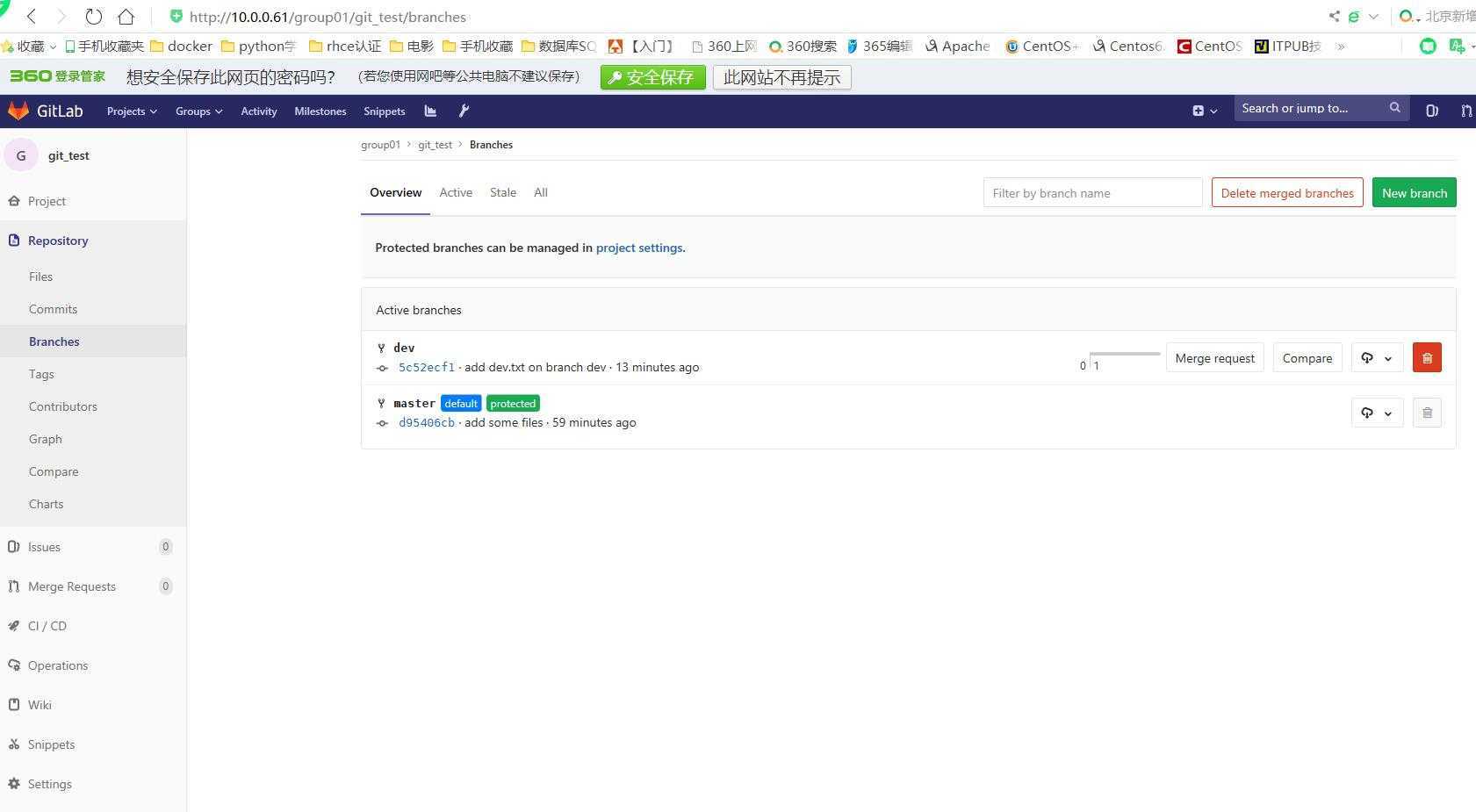Click the GitLab fox logo
The image size is (1476, 812).
(18, 111)
